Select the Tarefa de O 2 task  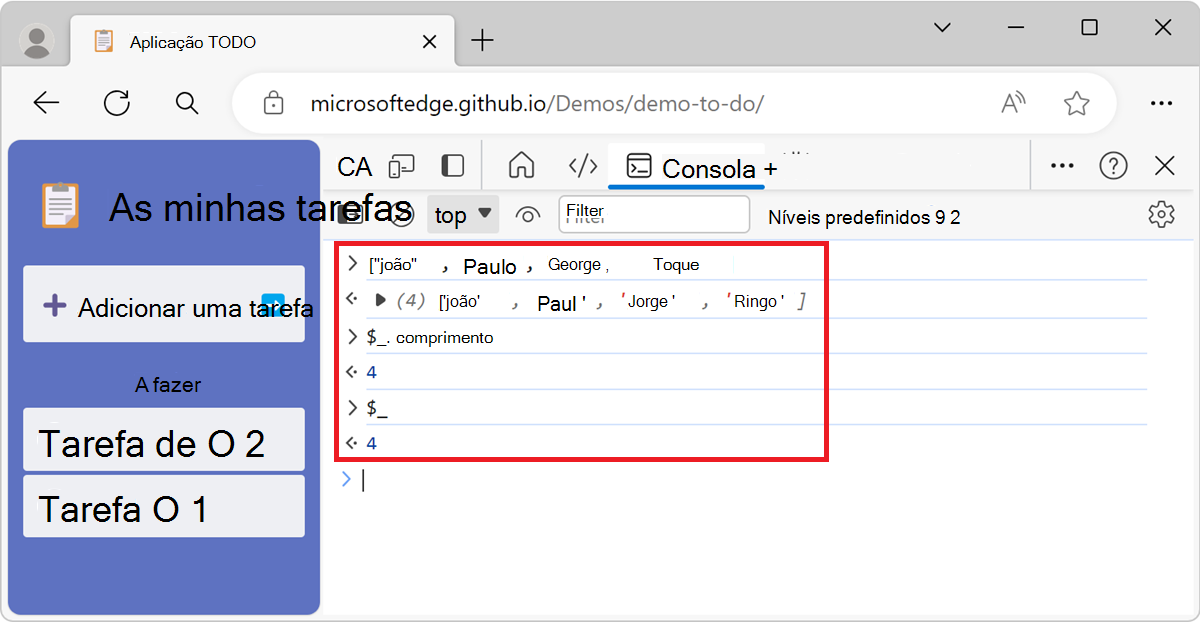point(163,439)
